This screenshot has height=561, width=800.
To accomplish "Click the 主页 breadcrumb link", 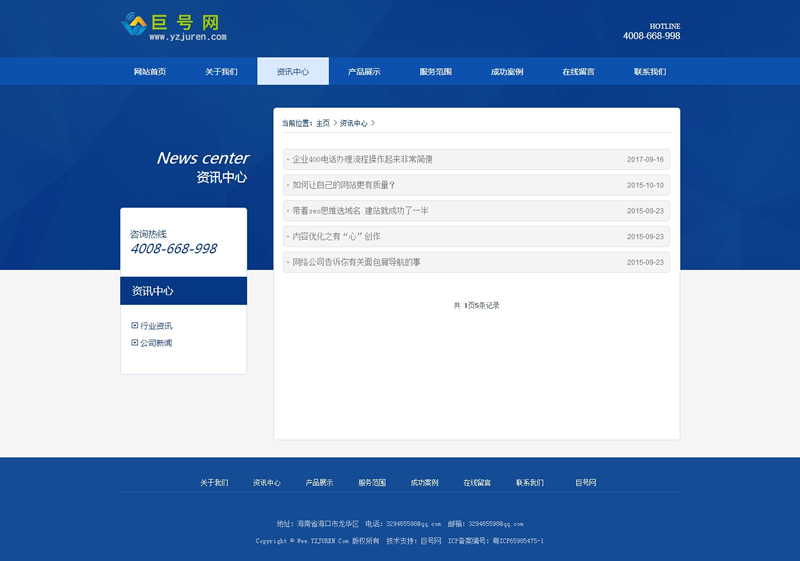I will coord(323,123).
